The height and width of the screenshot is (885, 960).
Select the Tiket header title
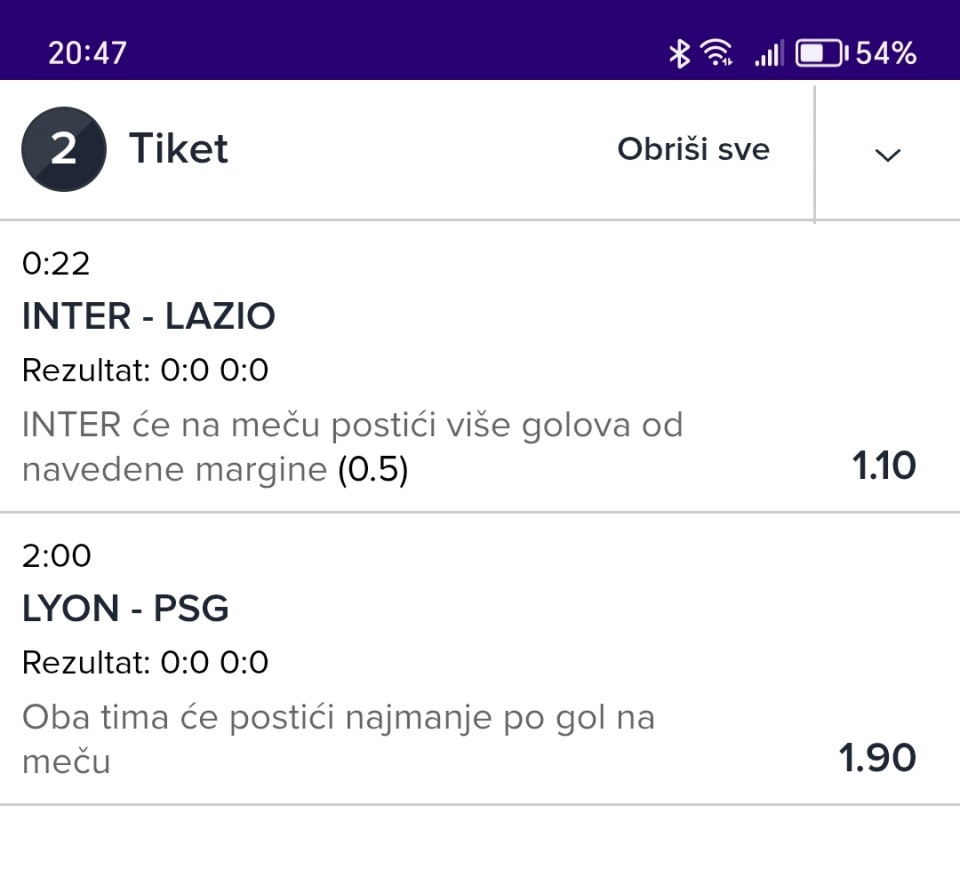pyautogui.click(x=178, y=149)
